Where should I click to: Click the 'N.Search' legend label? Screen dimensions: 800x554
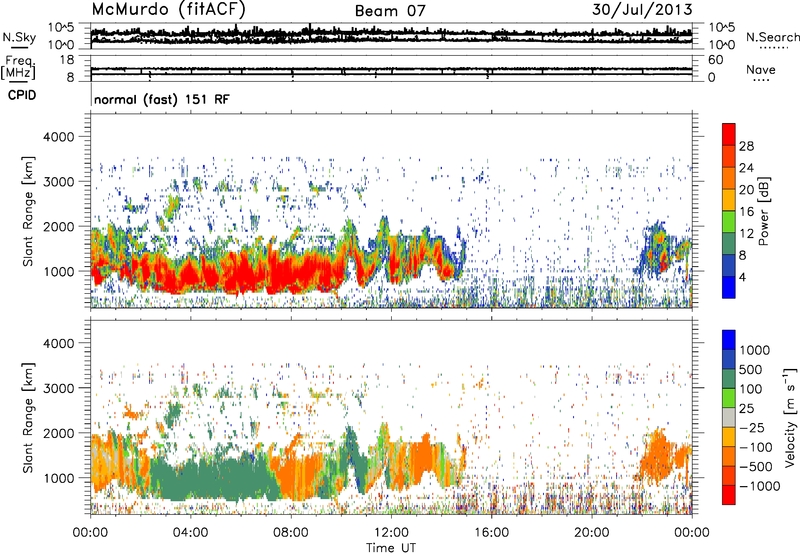[772, 37]
